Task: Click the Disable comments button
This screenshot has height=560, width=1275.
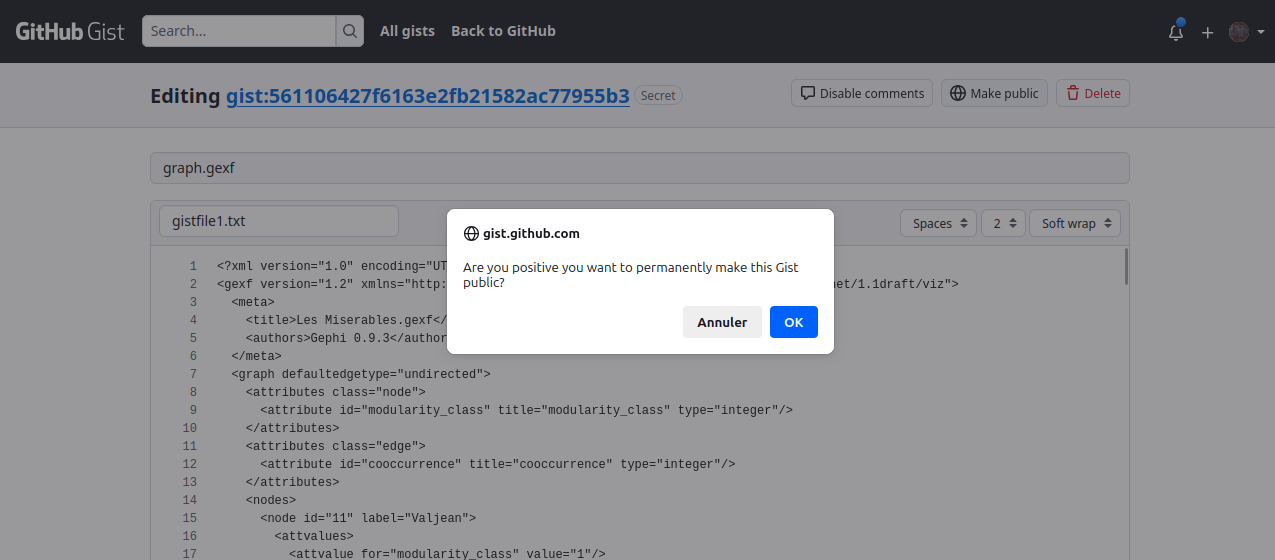Action: pos(862,93)
